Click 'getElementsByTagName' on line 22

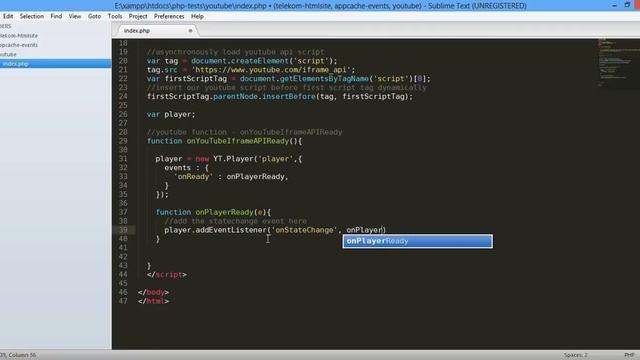[x=324, y=78]
